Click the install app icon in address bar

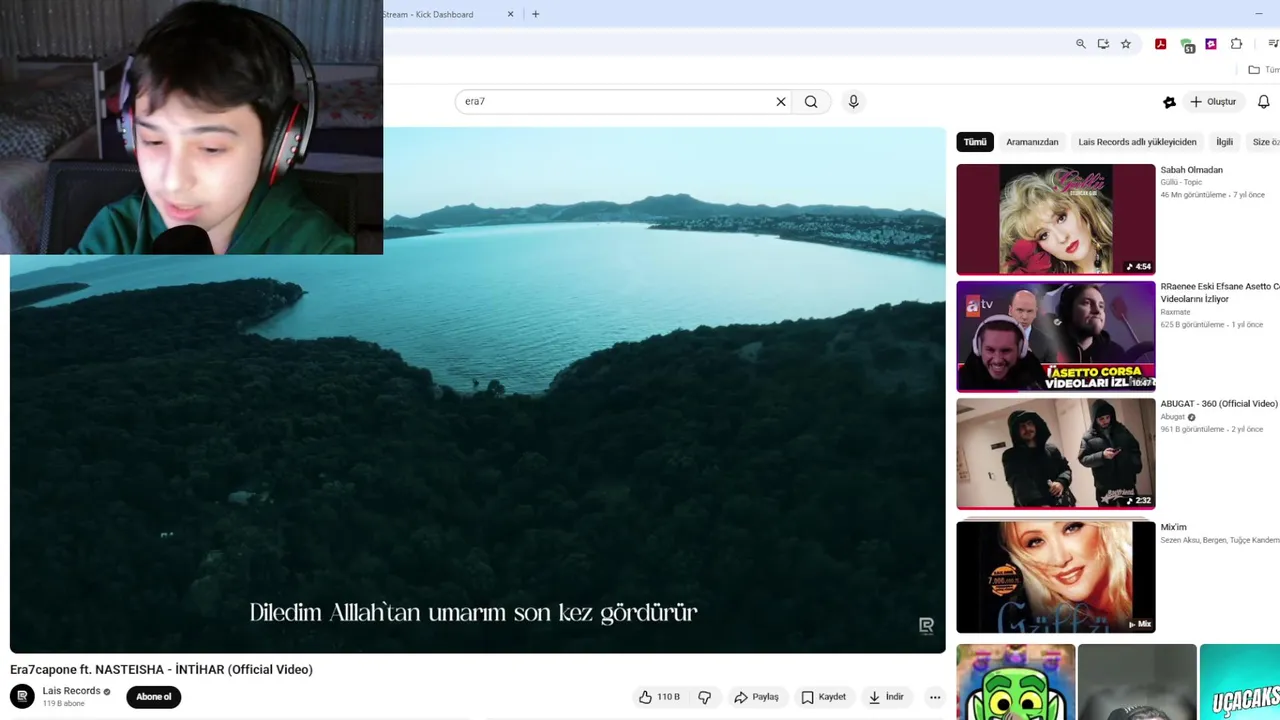coord(1103,44)
